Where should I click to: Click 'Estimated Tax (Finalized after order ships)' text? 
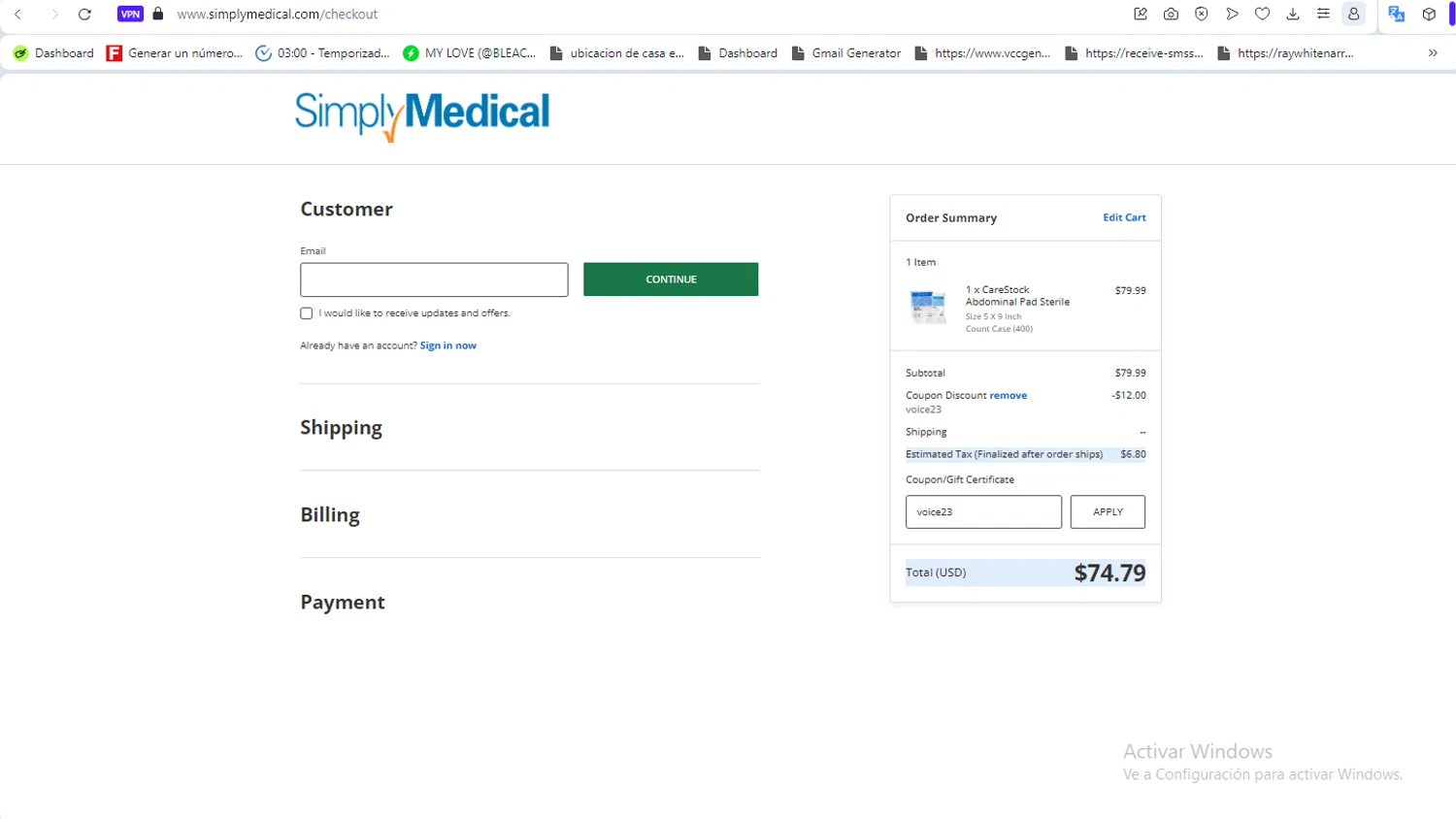click(1004, 454)
